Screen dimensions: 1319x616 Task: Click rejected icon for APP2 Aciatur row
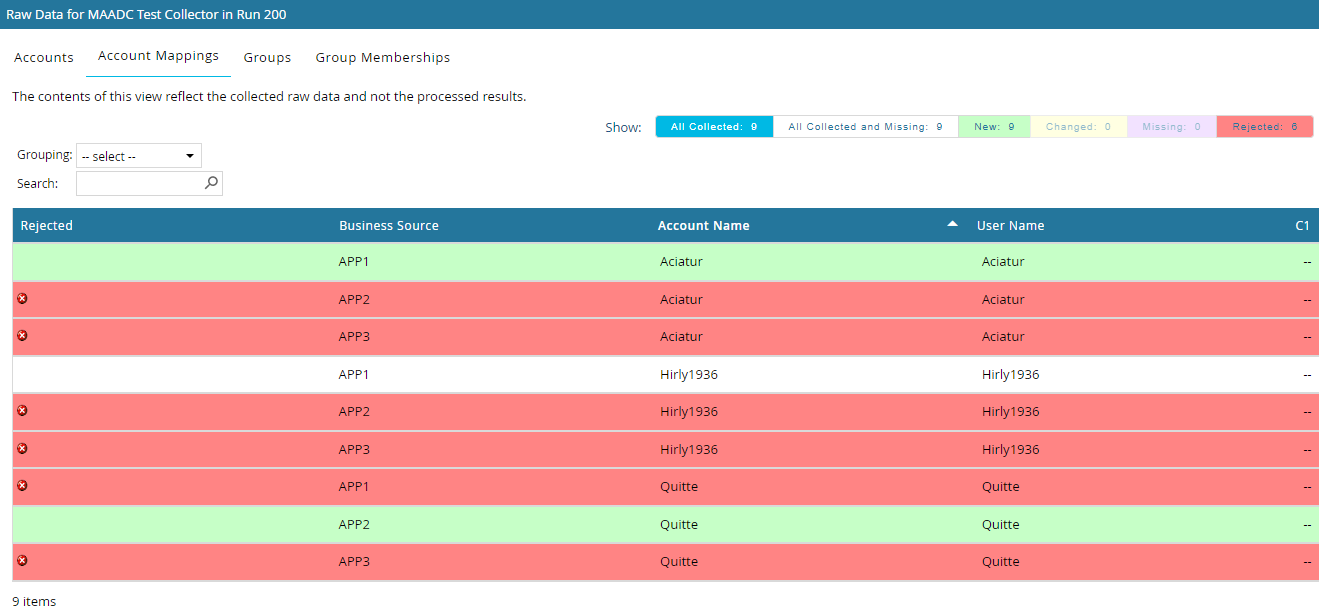23,298
